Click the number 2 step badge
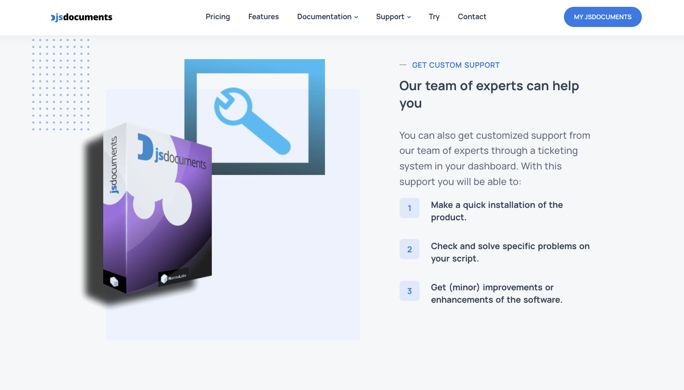Viewport: 684px width, 390px height. point(409,249)
